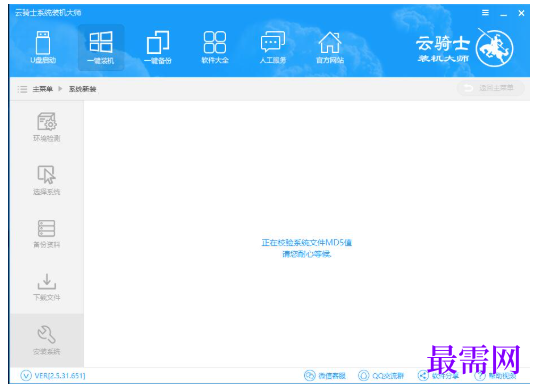
Task: Click the 正在校验系统文件MD5值 status text
Action: (307, 243)
